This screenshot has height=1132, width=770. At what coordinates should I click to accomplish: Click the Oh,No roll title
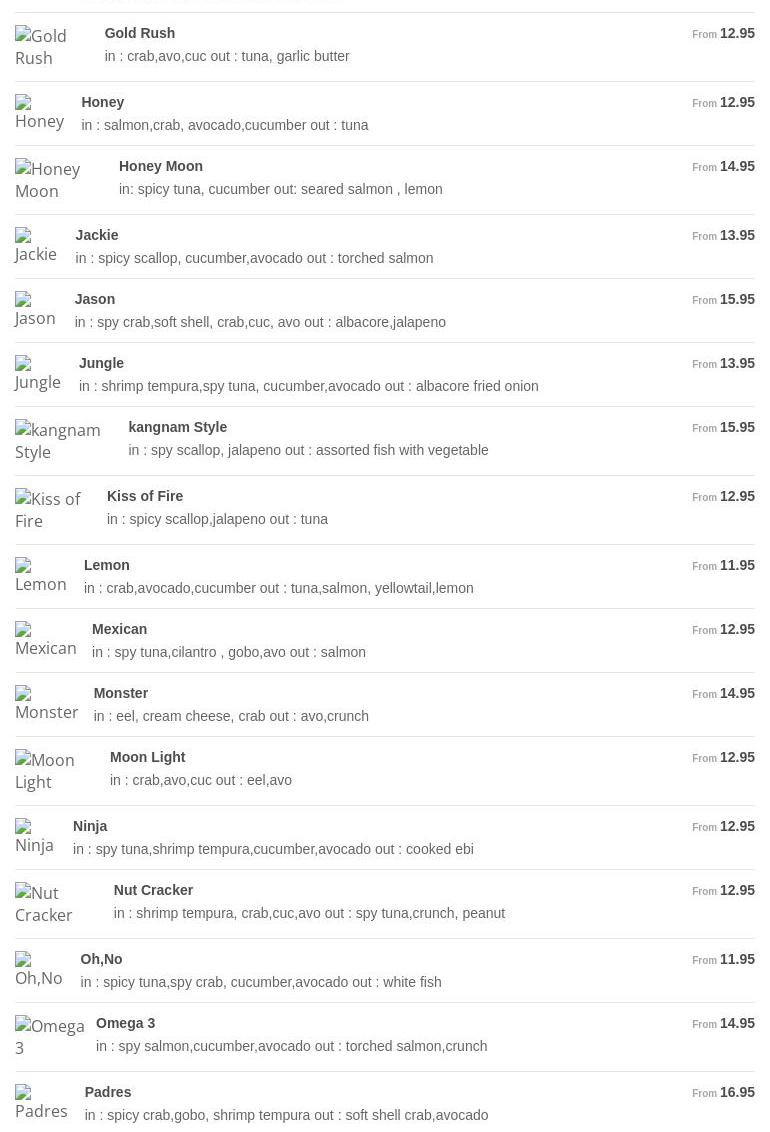(101, 959)
